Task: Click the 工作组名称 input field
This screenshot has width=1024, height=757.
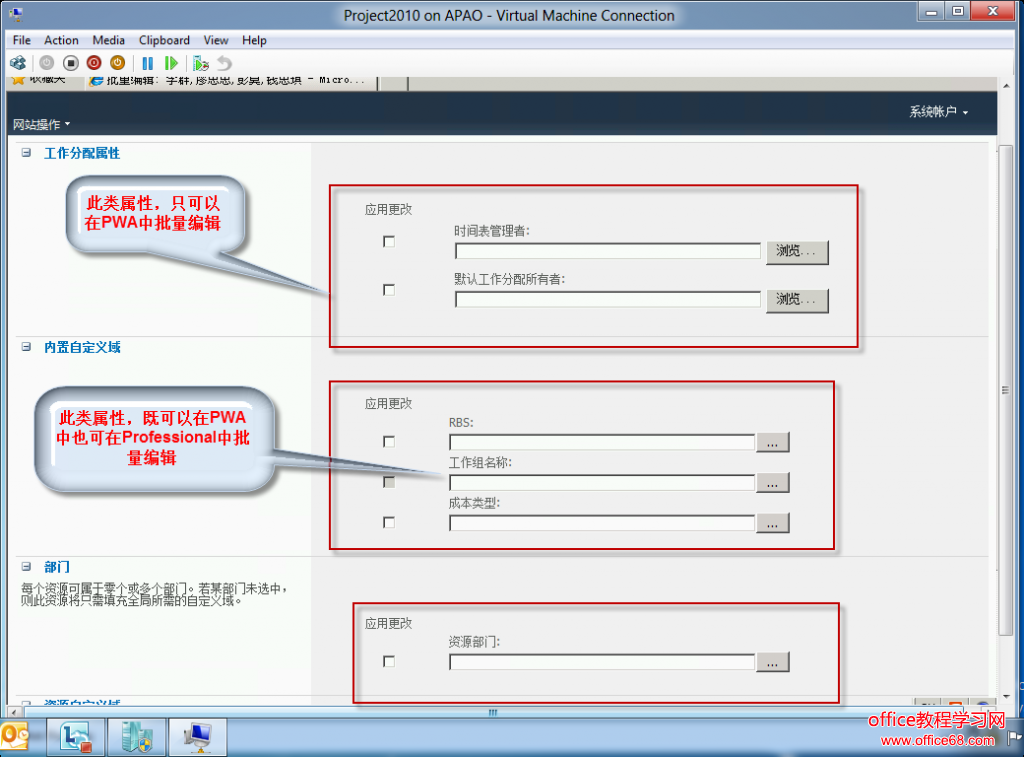Action: 602,483
